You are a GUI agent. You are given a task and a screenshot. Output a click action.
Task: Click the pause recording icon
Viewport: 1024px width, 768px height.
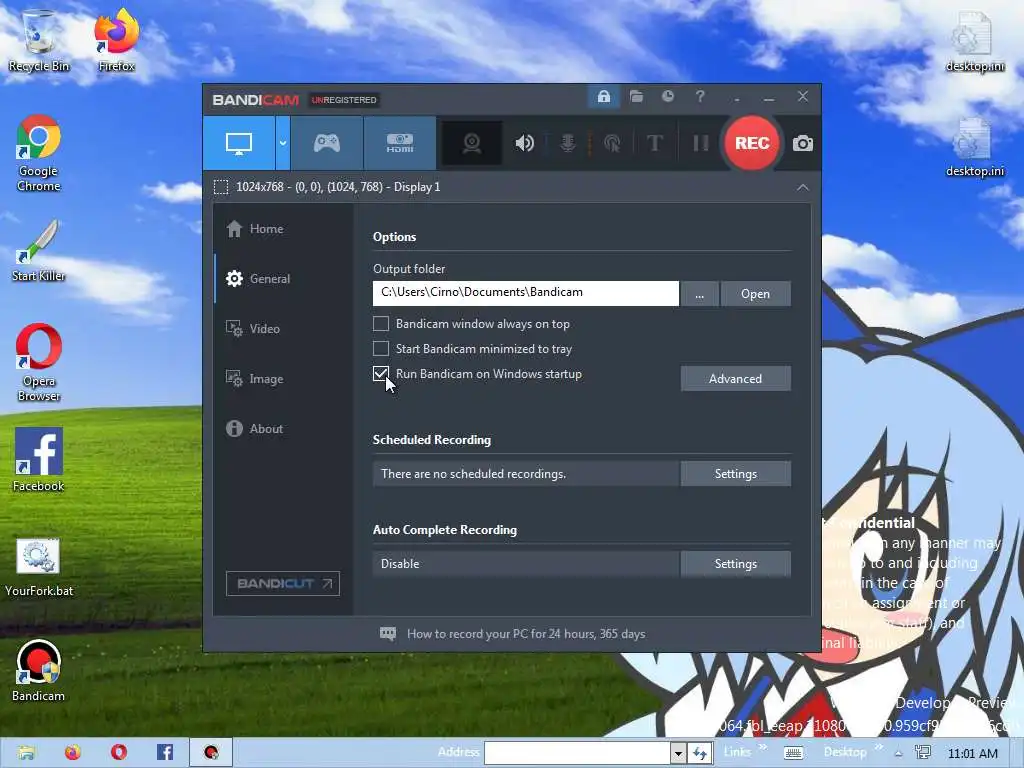tap(701, 143)
